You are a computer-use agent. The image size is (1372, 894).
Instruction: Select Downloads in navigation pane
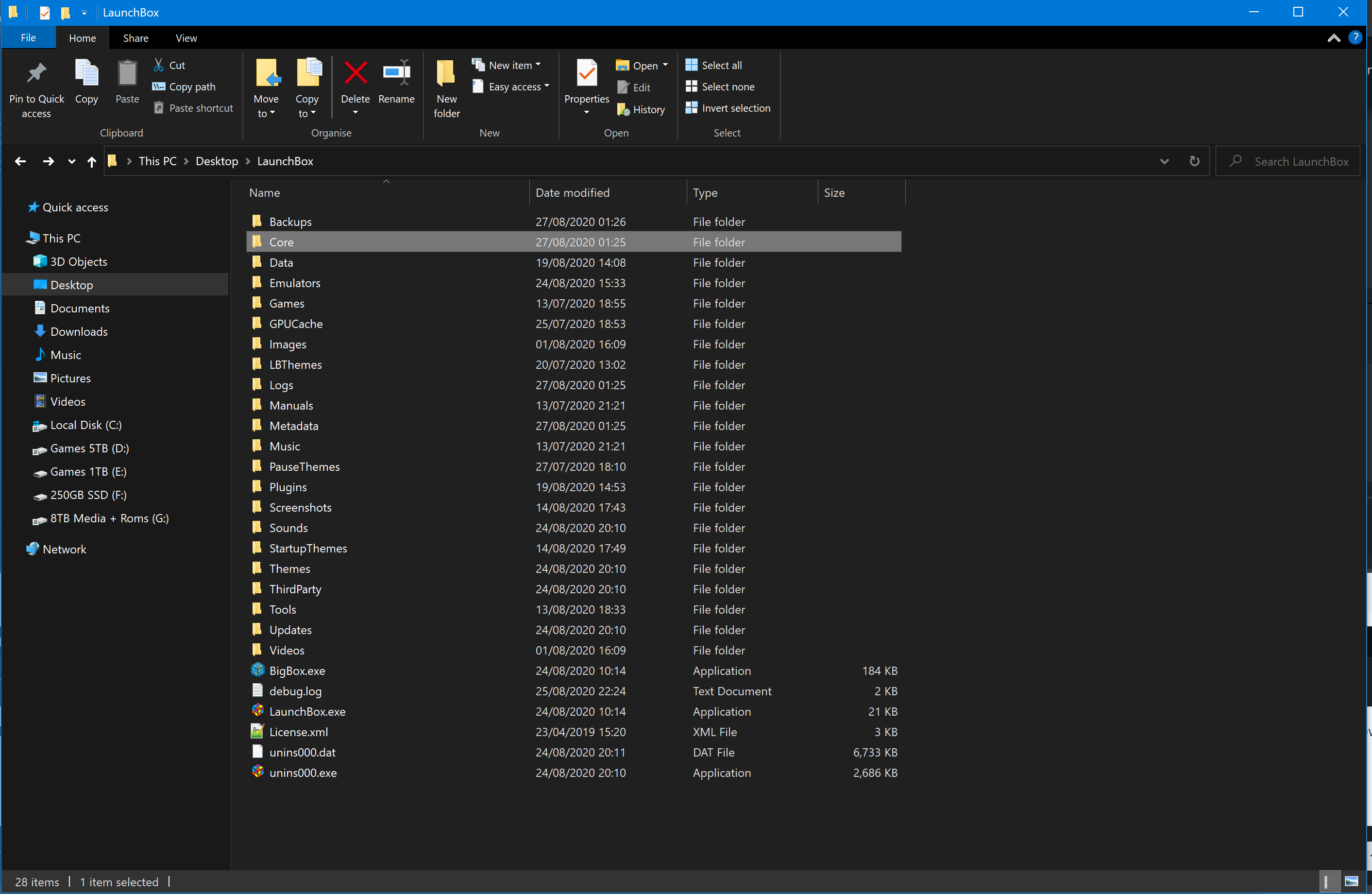79,332
